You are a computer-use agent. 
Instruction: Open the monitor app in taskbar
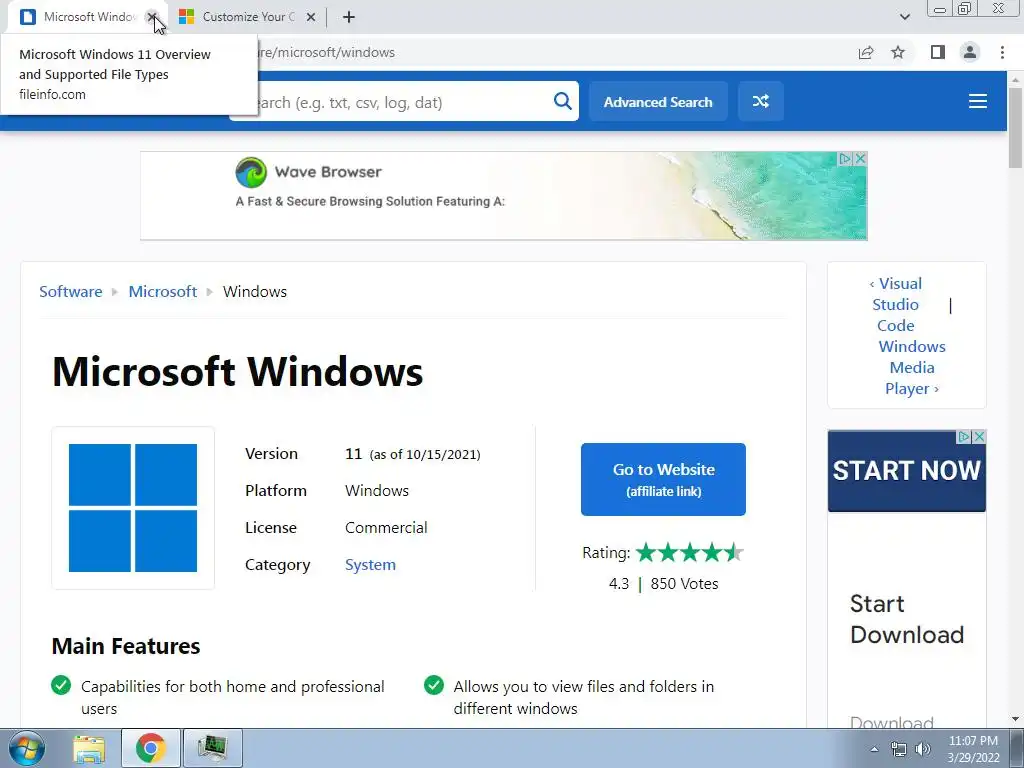213,748
